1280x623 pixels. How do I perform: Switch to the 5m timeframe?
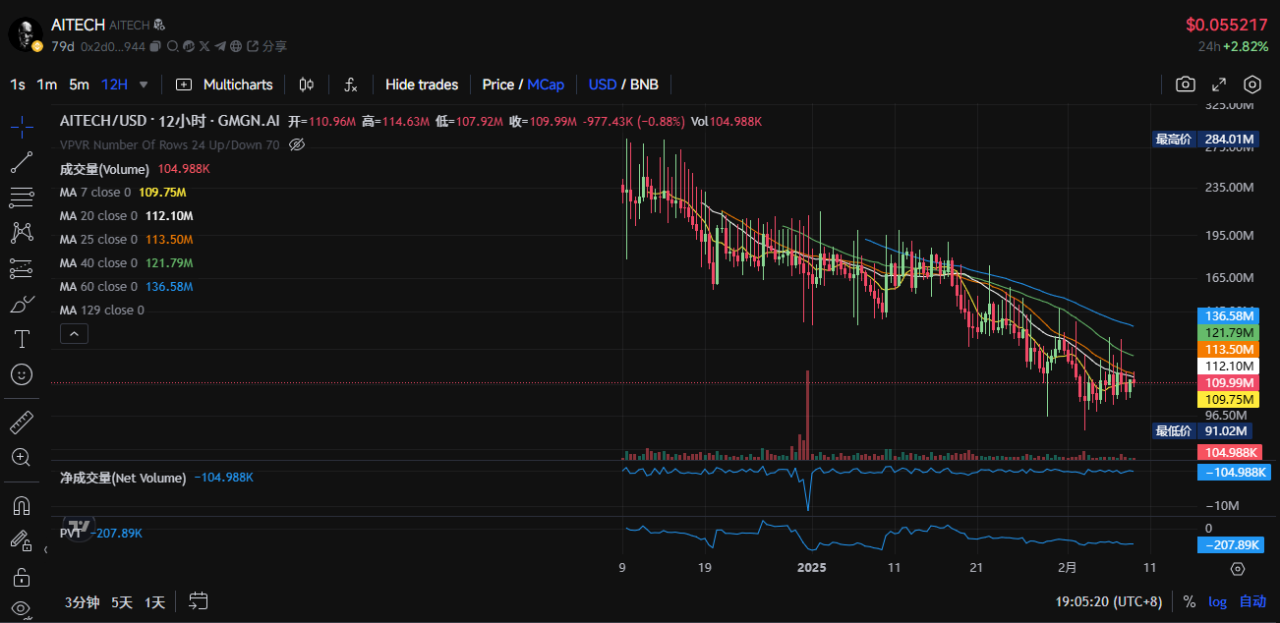click(x=79, y=85)
